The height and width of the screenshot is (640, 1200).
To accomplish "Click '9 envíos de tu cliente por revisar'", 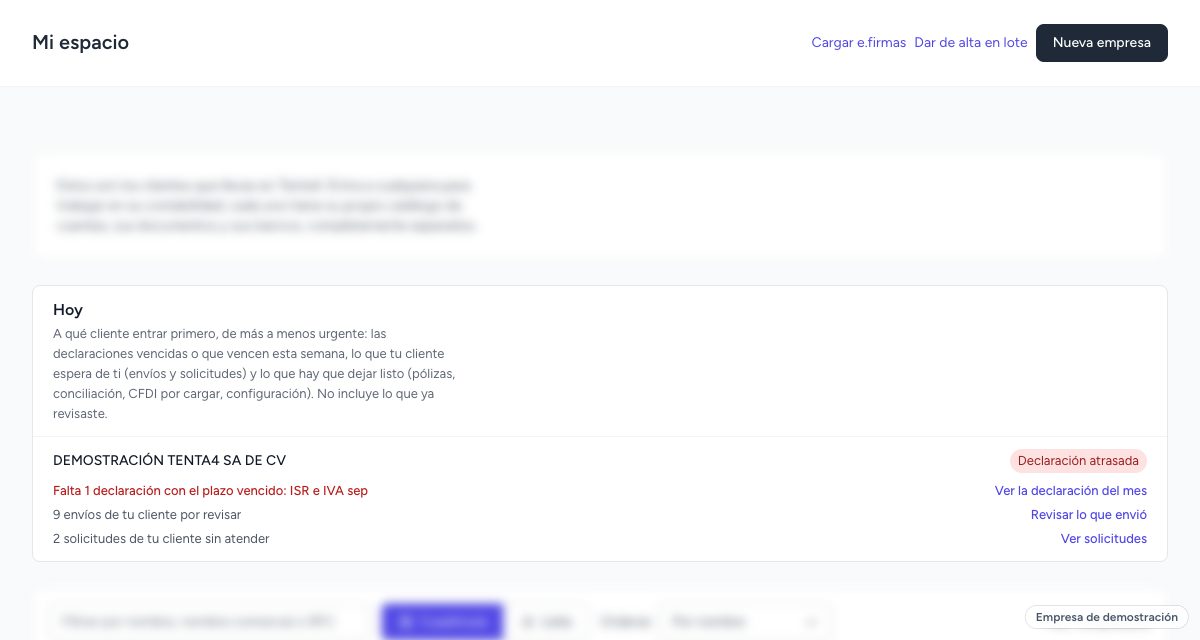I will point(147,515).
